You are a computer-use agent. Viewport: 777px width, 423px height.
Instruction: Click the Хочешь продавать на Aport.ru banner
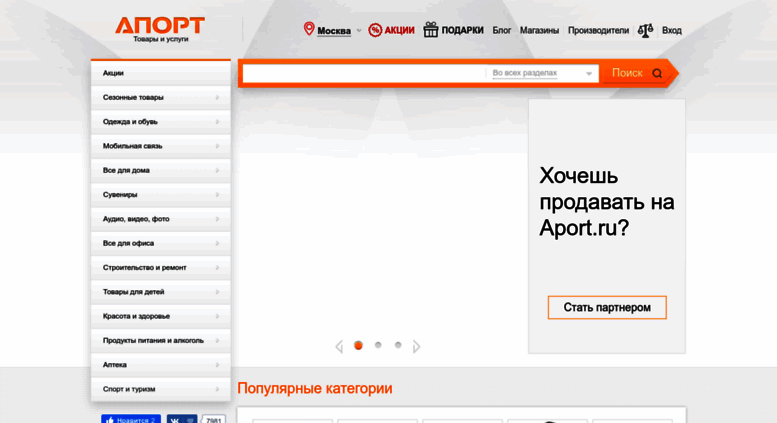coord(607,226)
